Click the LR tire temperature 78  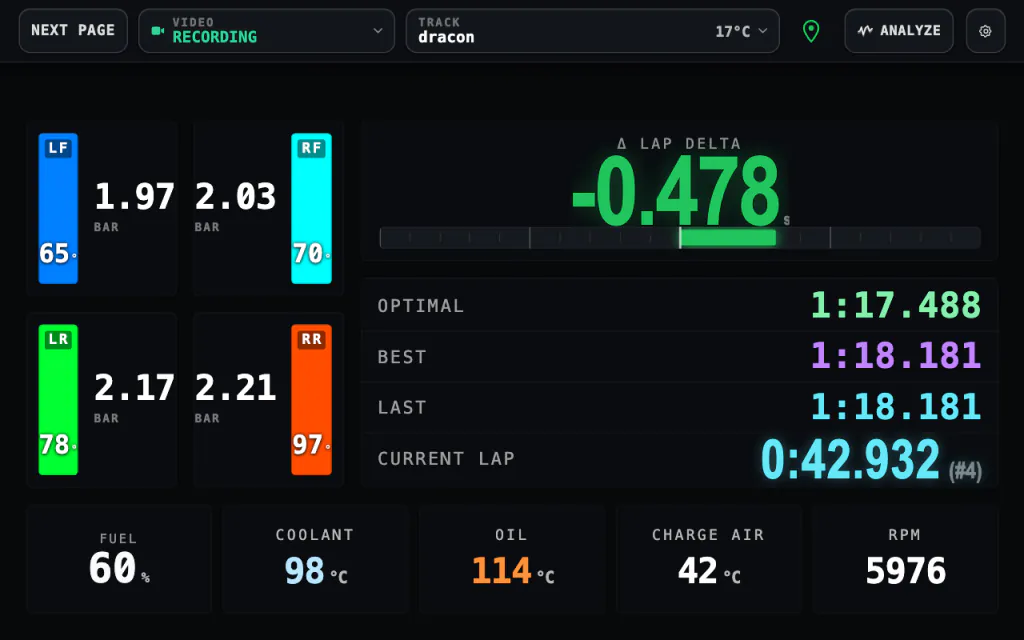57,445
